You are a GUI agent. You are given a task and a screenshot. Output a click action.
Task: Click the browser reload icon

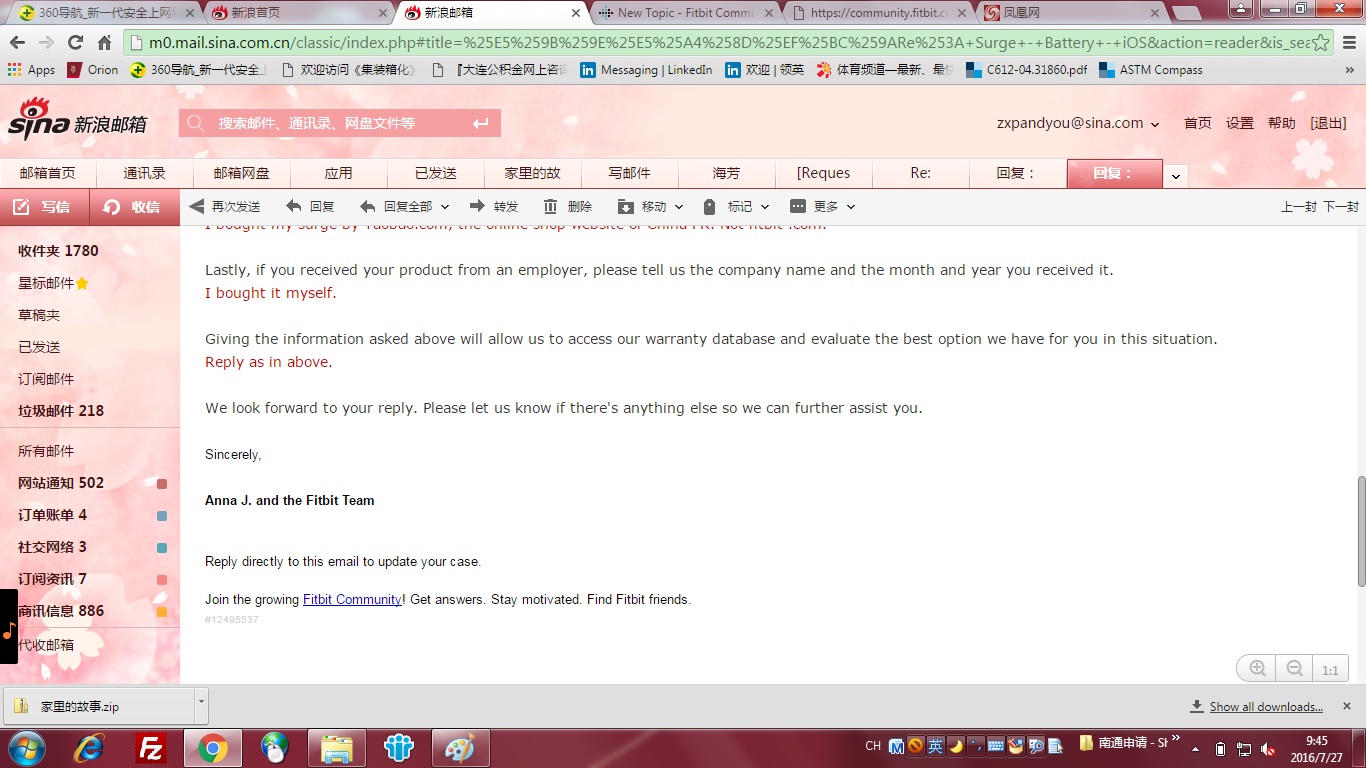75,43
